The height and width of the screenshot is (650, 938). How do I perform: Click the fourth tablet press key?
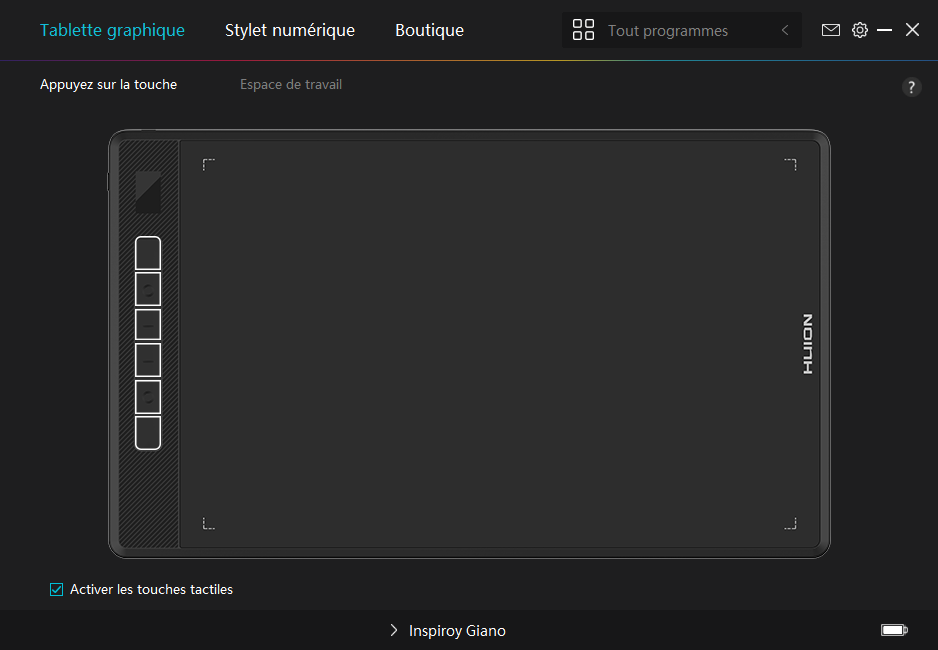147,360
